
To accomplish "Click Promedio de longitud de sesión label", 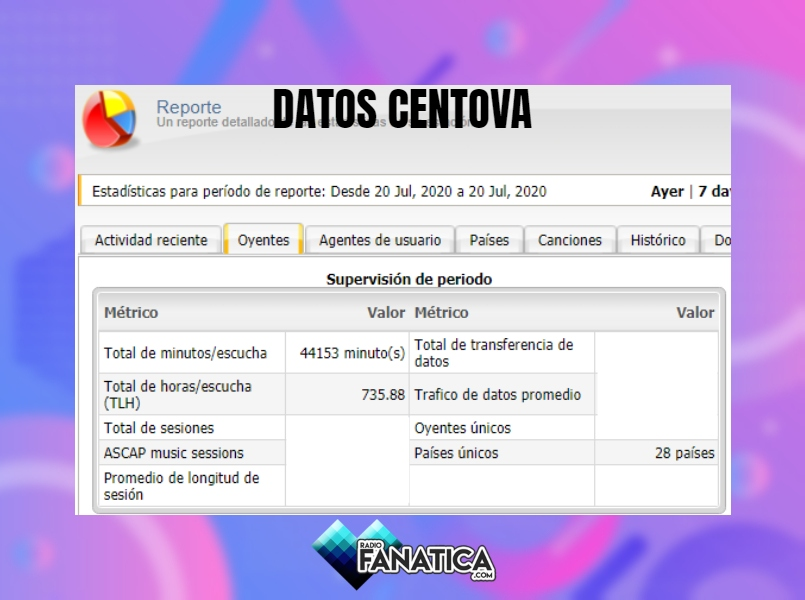I will coord(181,486).
